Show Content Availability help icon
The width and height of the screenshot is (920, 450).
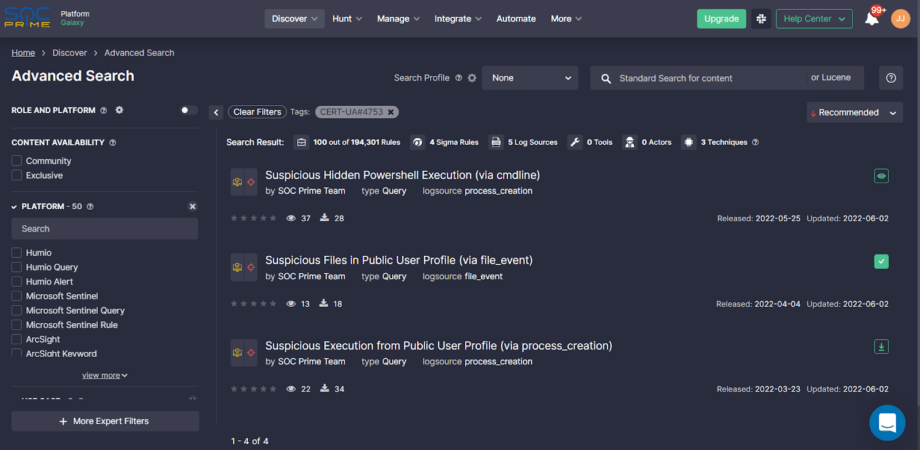point(113,143)
